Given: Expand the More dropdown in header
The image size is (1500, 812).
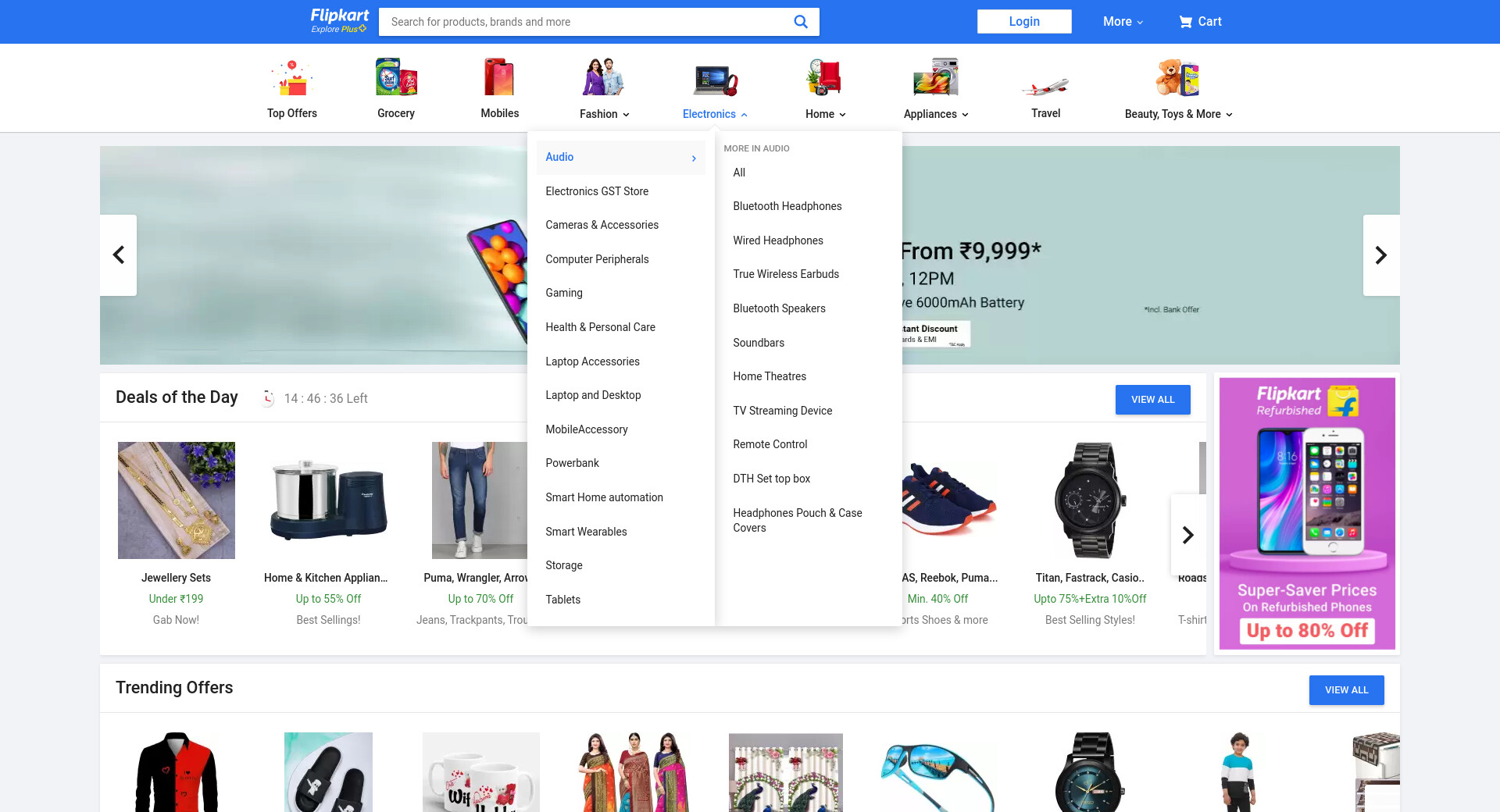Looking at the screenshot, I should pyautogui.click(x=1123, y=22).
